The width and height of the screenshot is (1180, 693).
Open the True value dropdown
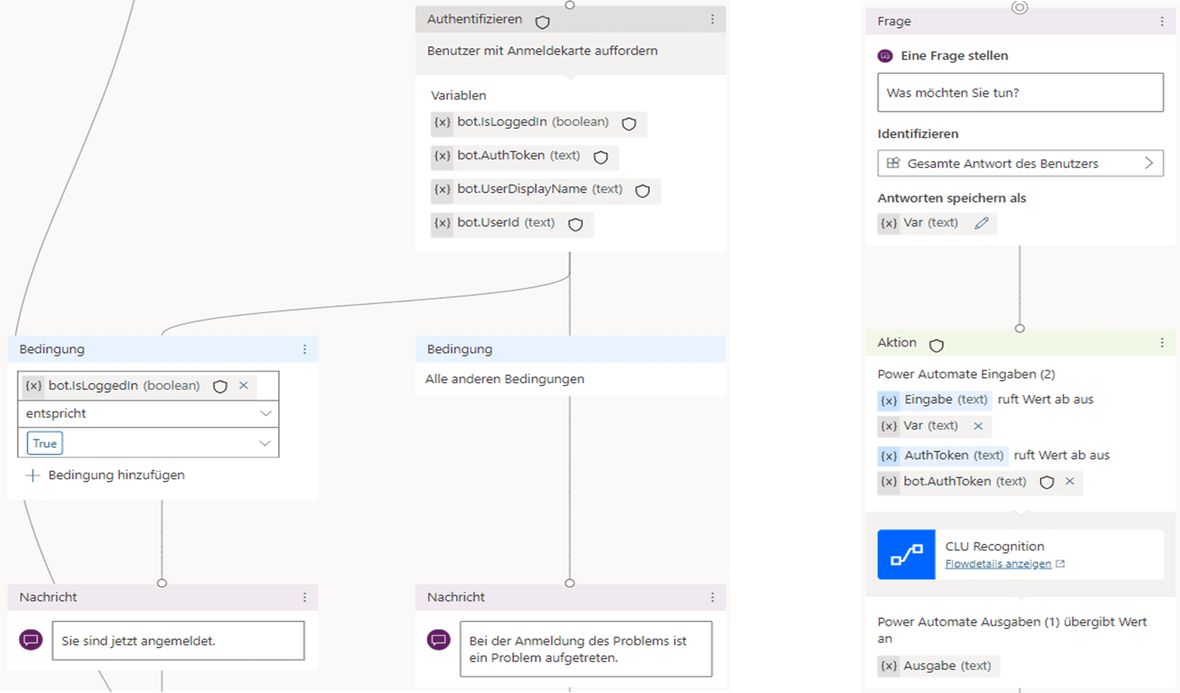(x=148, y=443)
